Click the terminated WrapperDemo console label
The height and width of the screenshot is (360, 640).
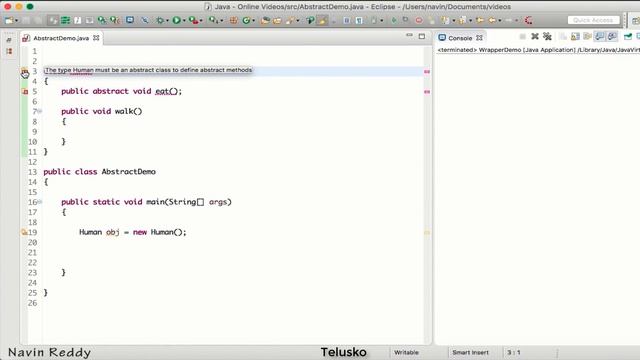538,50
